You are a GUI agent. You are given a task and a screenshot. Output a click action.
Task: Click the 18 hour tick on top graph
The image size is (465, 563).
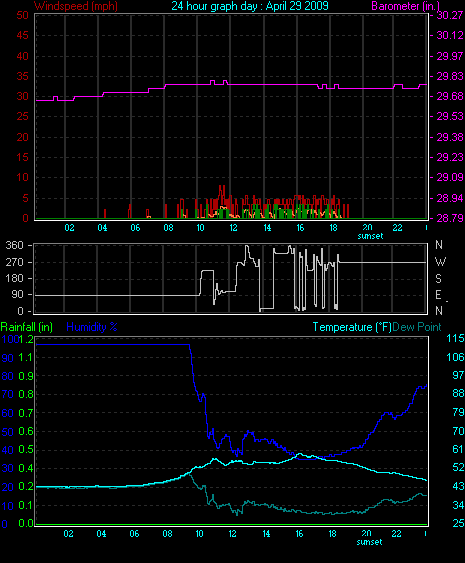[334, 228]
